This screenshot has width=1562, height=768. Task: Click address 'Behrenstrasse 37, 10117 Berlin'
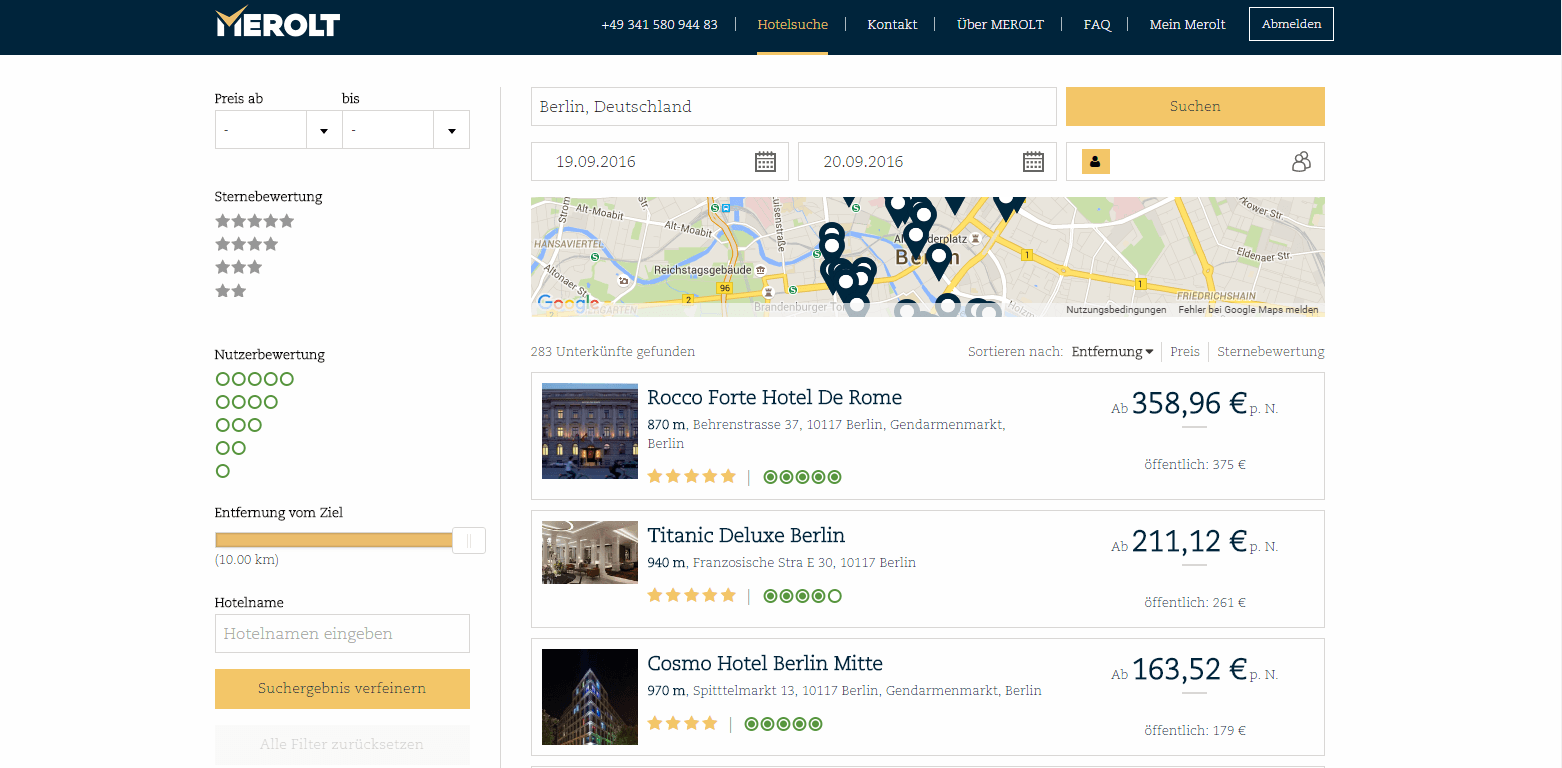pos(788,425)
